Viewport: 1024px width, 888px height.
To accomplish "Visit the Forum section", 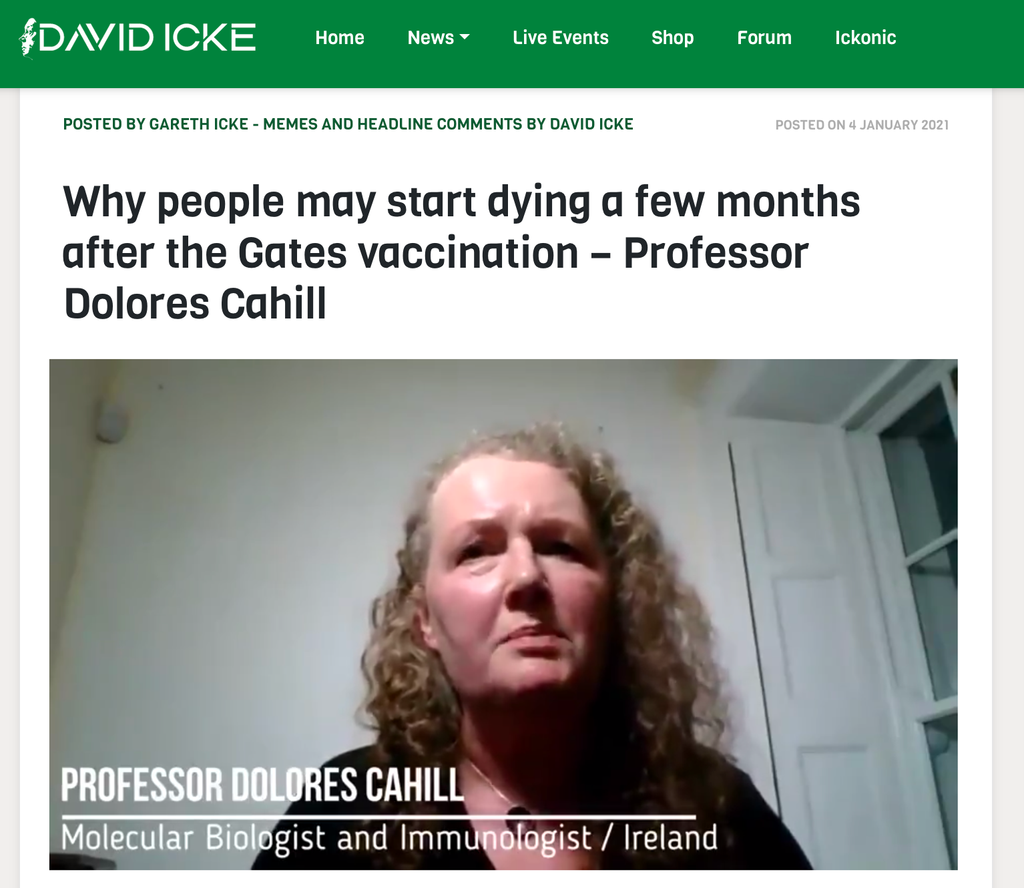I will pos(764,38).
